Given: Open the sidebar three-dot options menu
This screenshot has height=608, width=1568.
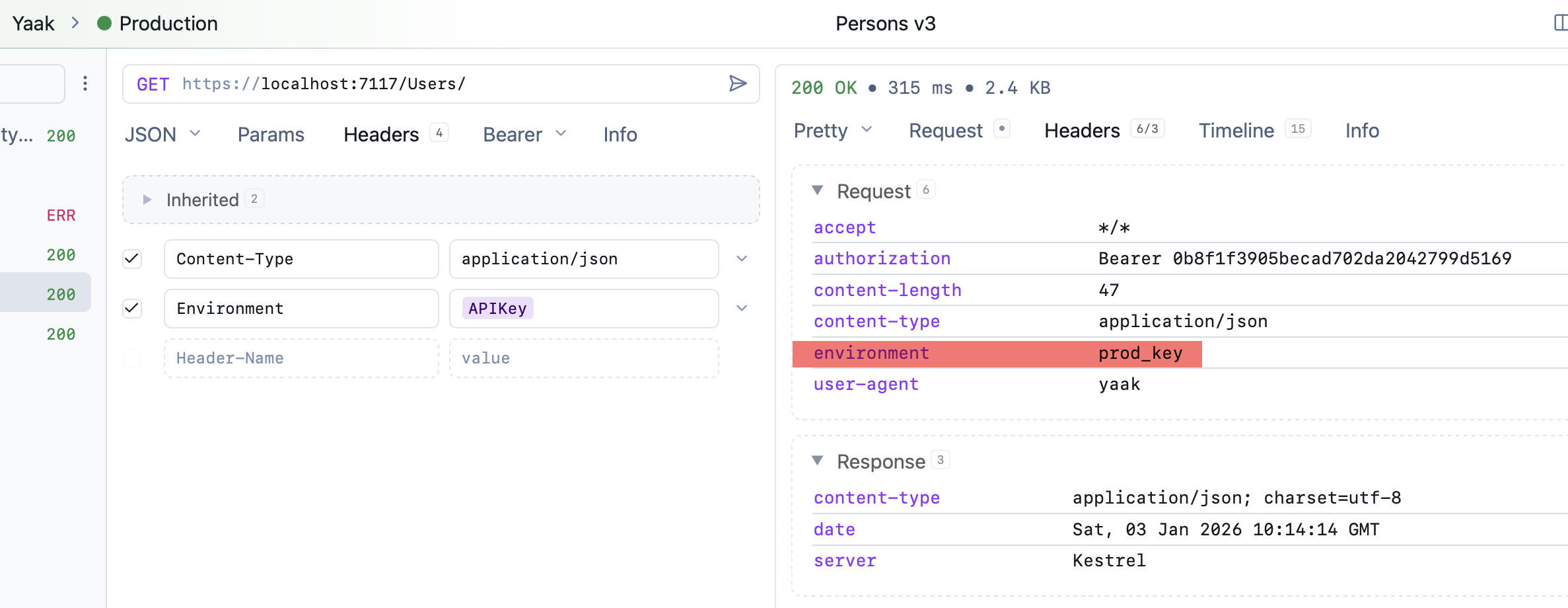Looking at the screenshot, I should click(85, 83).
